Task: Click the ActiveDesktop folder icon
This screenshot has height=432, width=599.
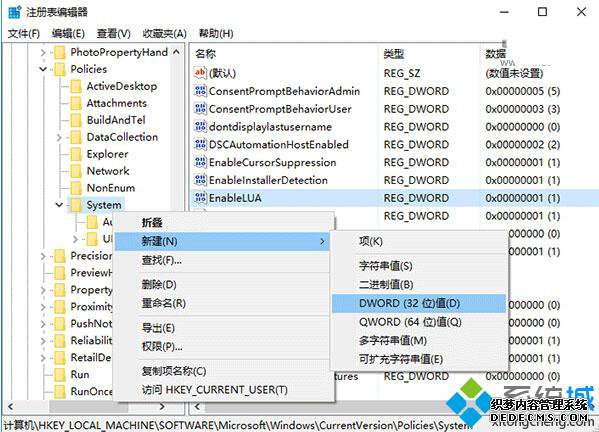Action: pyautogui.click(x=76, y=86)
